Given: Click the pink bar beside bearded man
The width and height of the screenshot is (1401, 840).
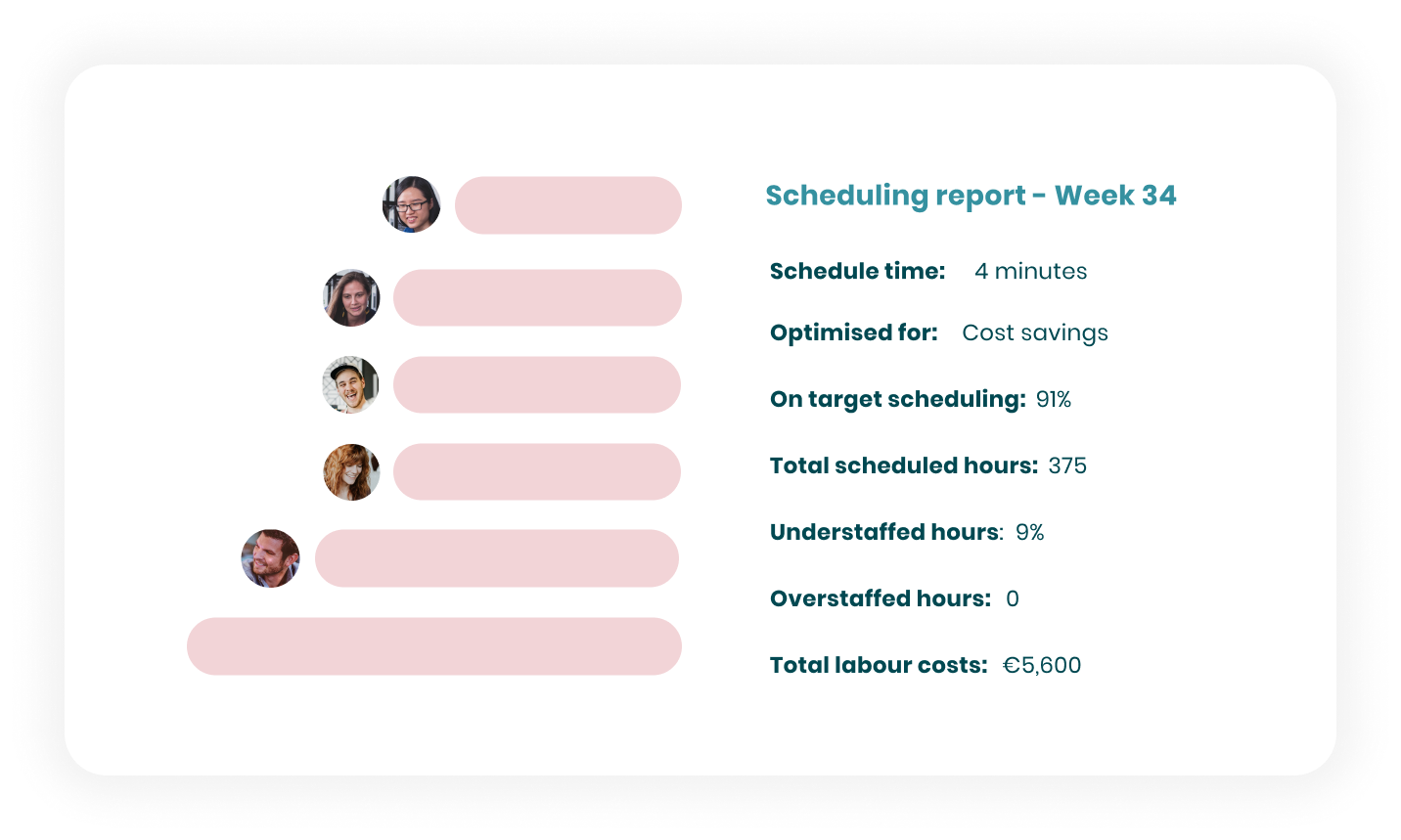Looking at the screenshot, I should (x=497, y=558).
